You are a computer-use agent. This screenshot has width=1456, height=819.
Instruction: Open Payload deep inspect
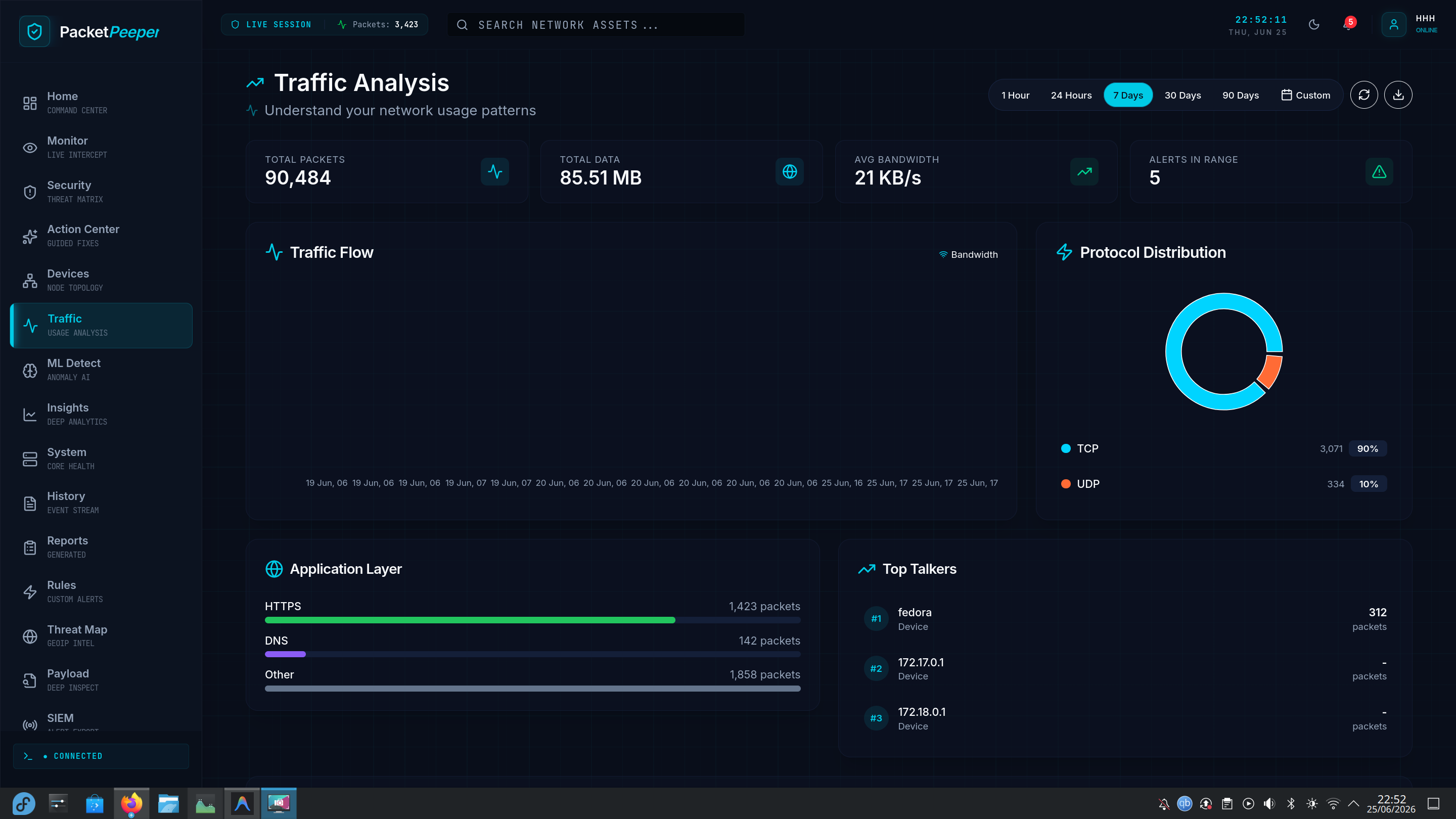pos(101,680)
